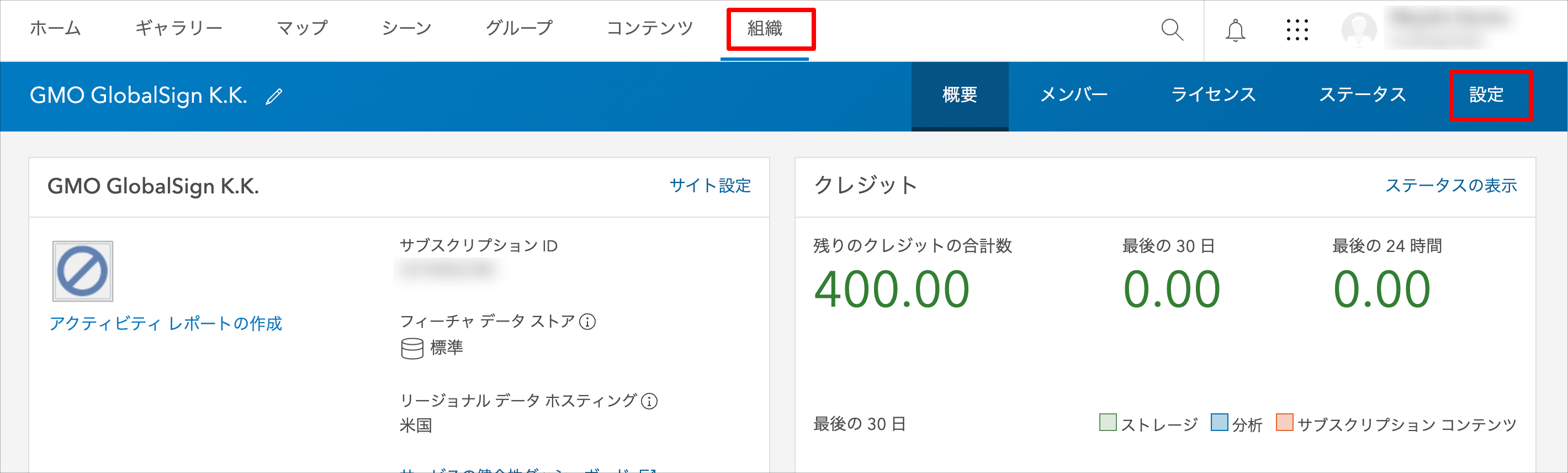Toggle the サブスクリプション コンテンツ legend swatch
1568x473 pixels.
[x=1284, y=422]
